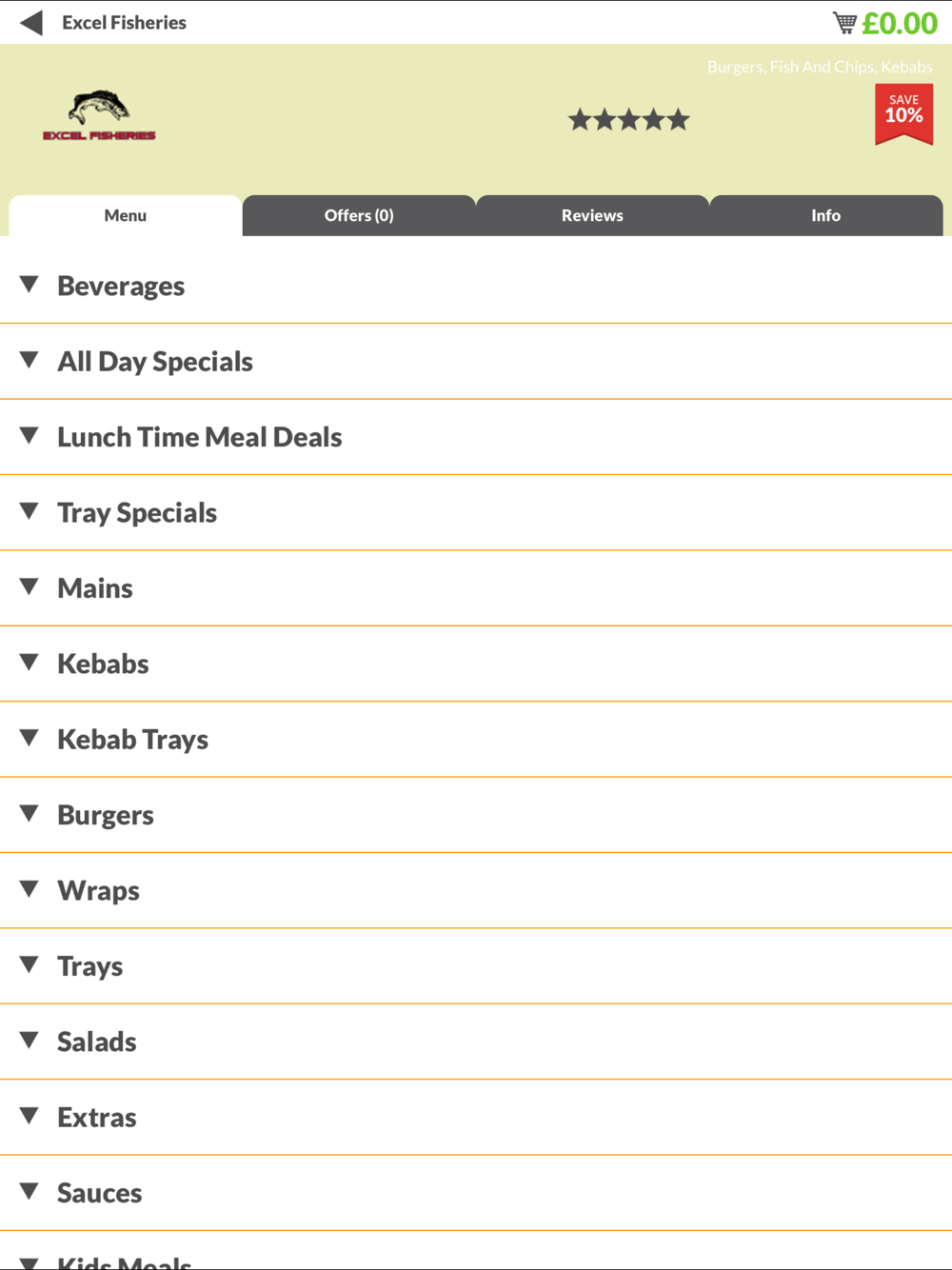This screenshot has width=952, height=1270.
Task: Expand the Wraps category
Action: [476, 890]
